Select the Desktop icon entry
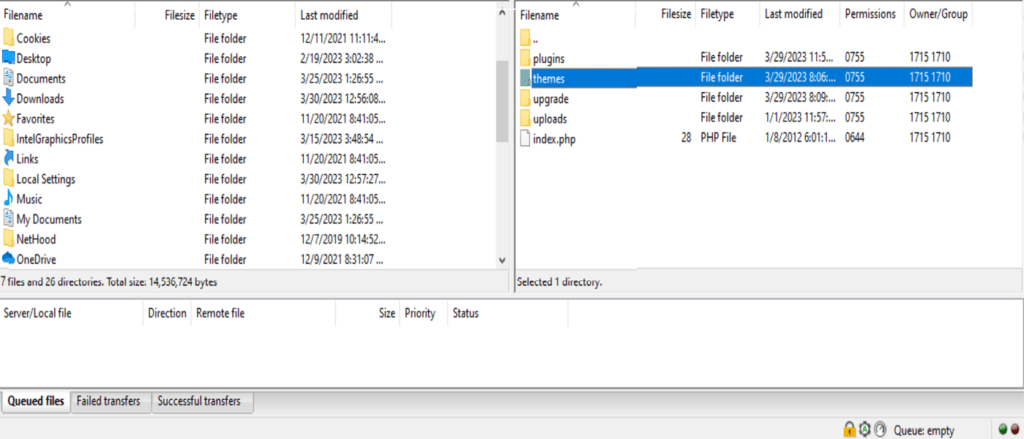Image resolution: width=1024 pixels, height=439 pixels. pos(8,58)
